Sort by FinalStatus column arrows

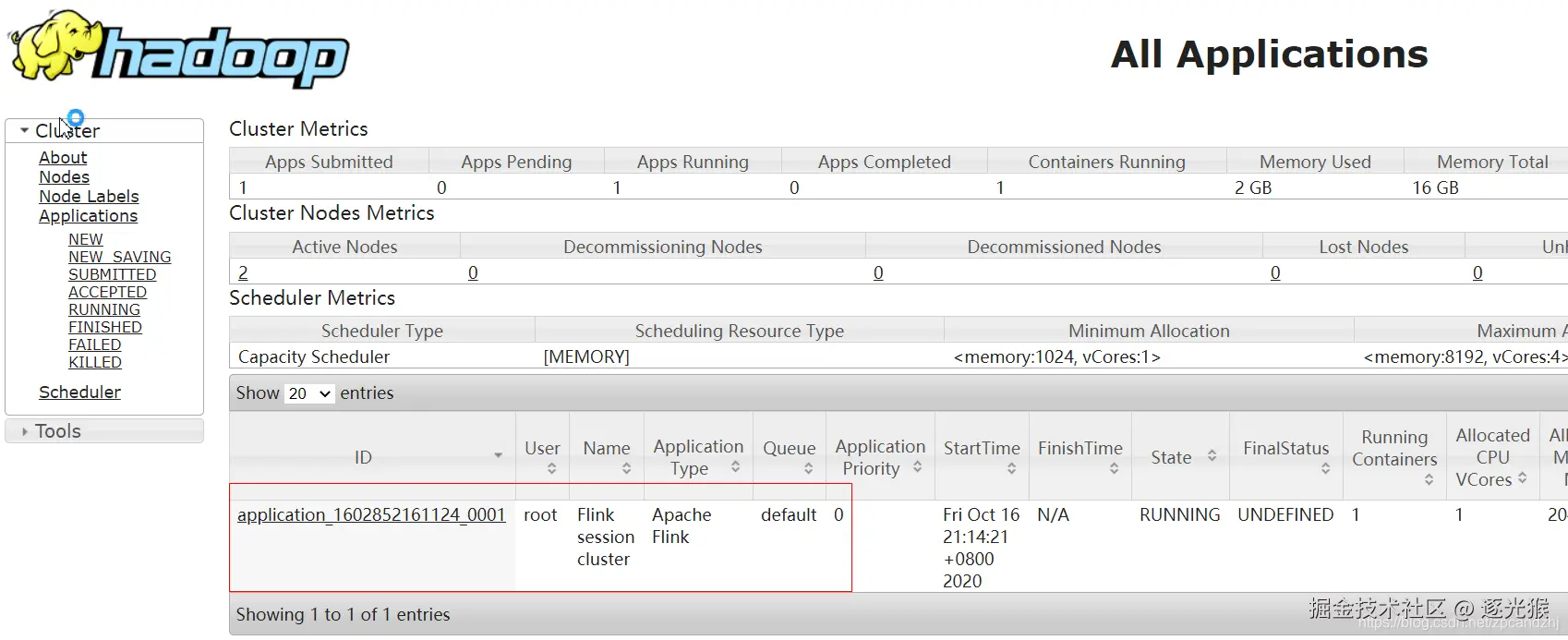pyautogui.click(x=1325, y=469)
